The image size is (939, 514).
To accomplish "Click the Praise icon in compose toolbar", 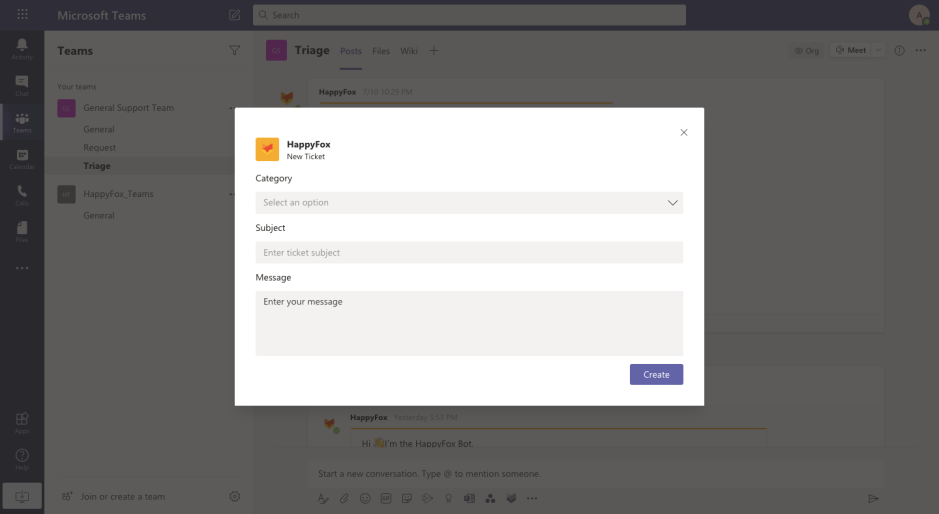I will [449, 498].
